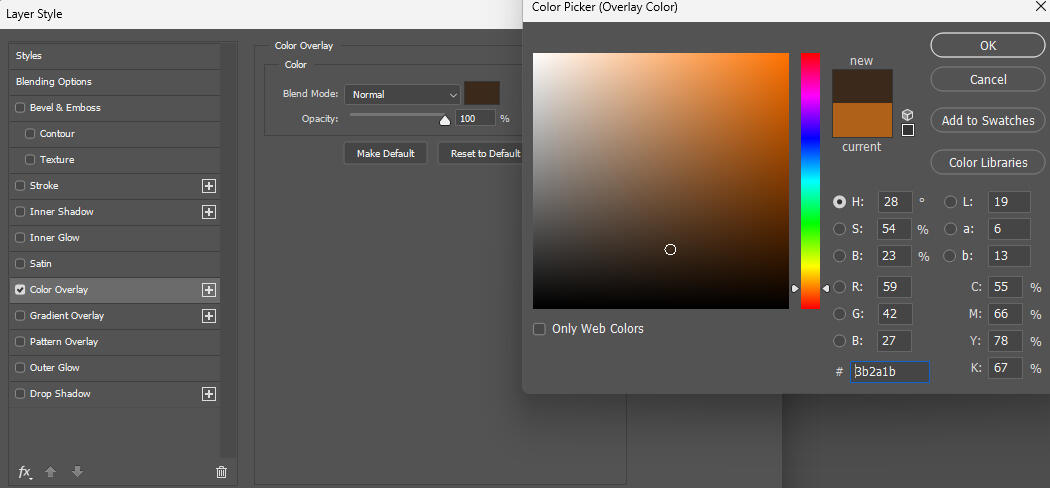Click the fx layer effects icon

click(x=25, y=472)
